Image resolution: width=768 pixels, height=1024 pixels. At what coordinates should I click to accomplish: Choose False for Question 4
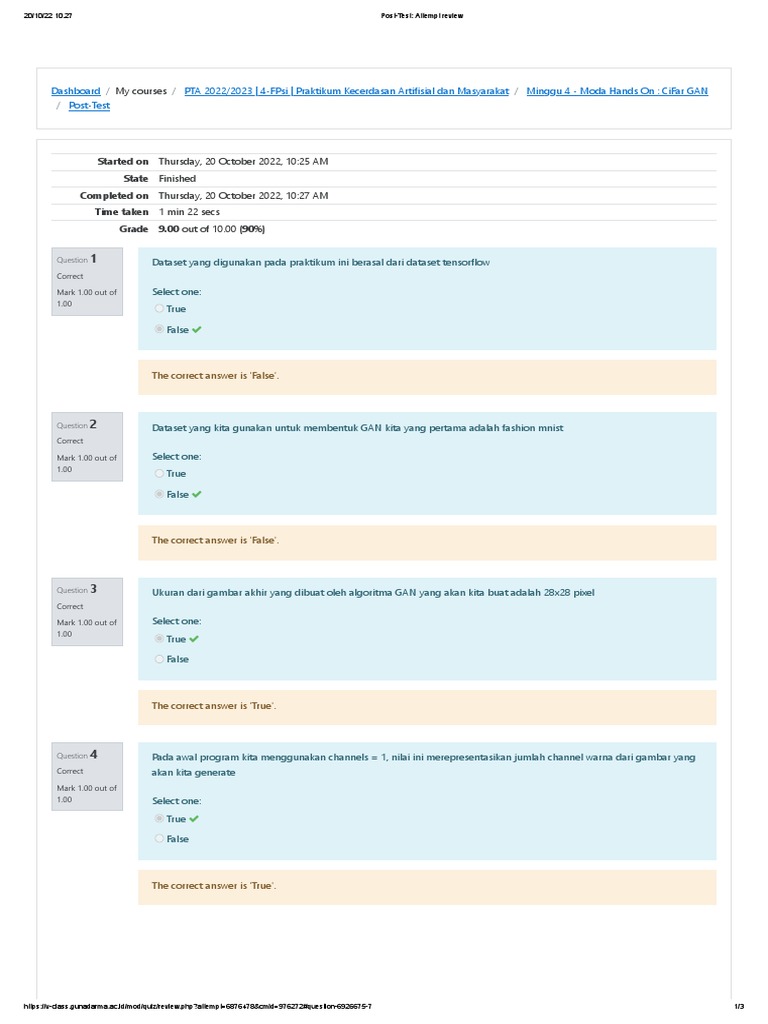tap(159, 839)
